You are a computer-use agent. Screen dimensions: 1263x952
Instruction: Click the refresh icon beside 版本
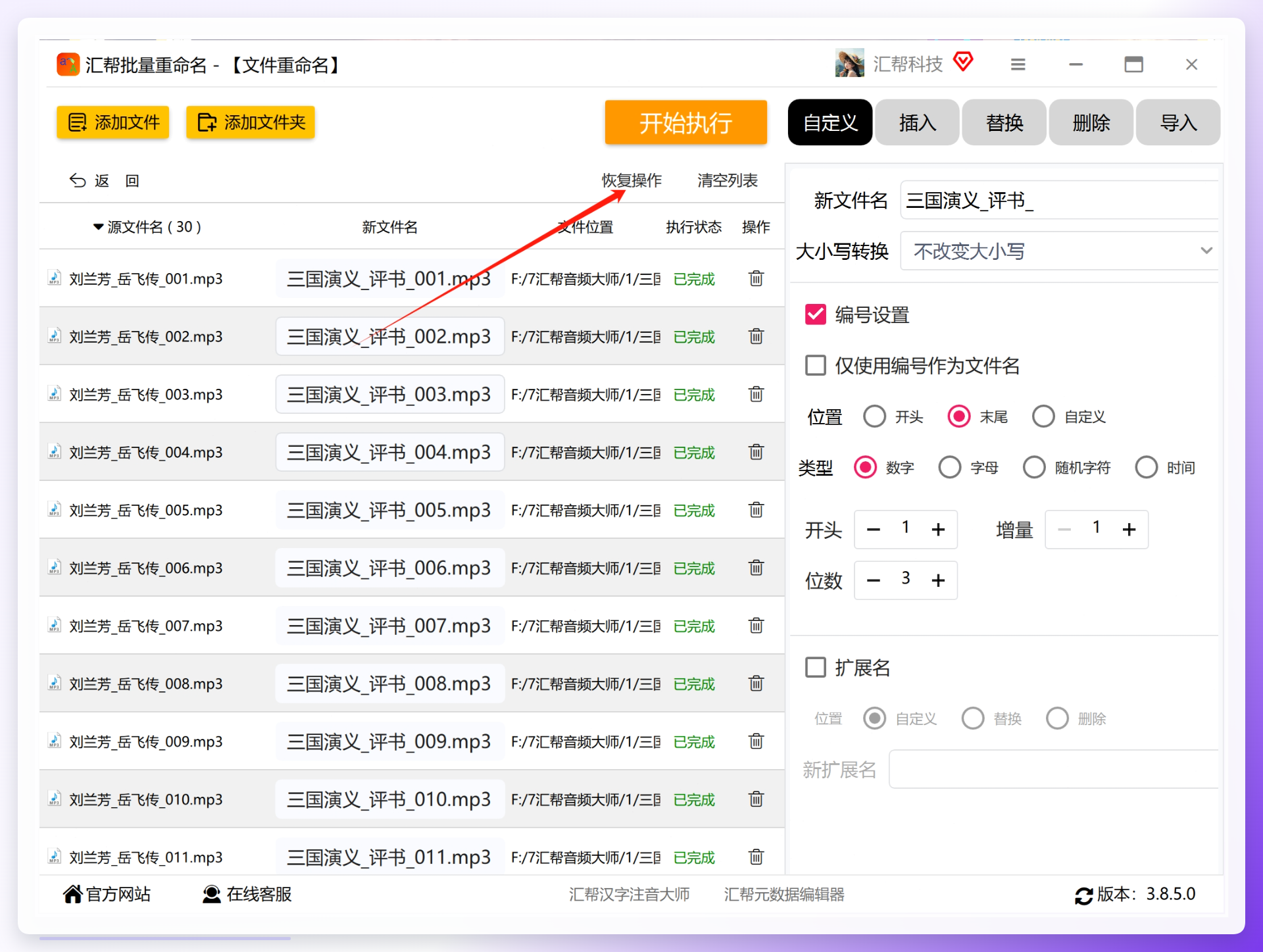click(x=1083, y=895)
